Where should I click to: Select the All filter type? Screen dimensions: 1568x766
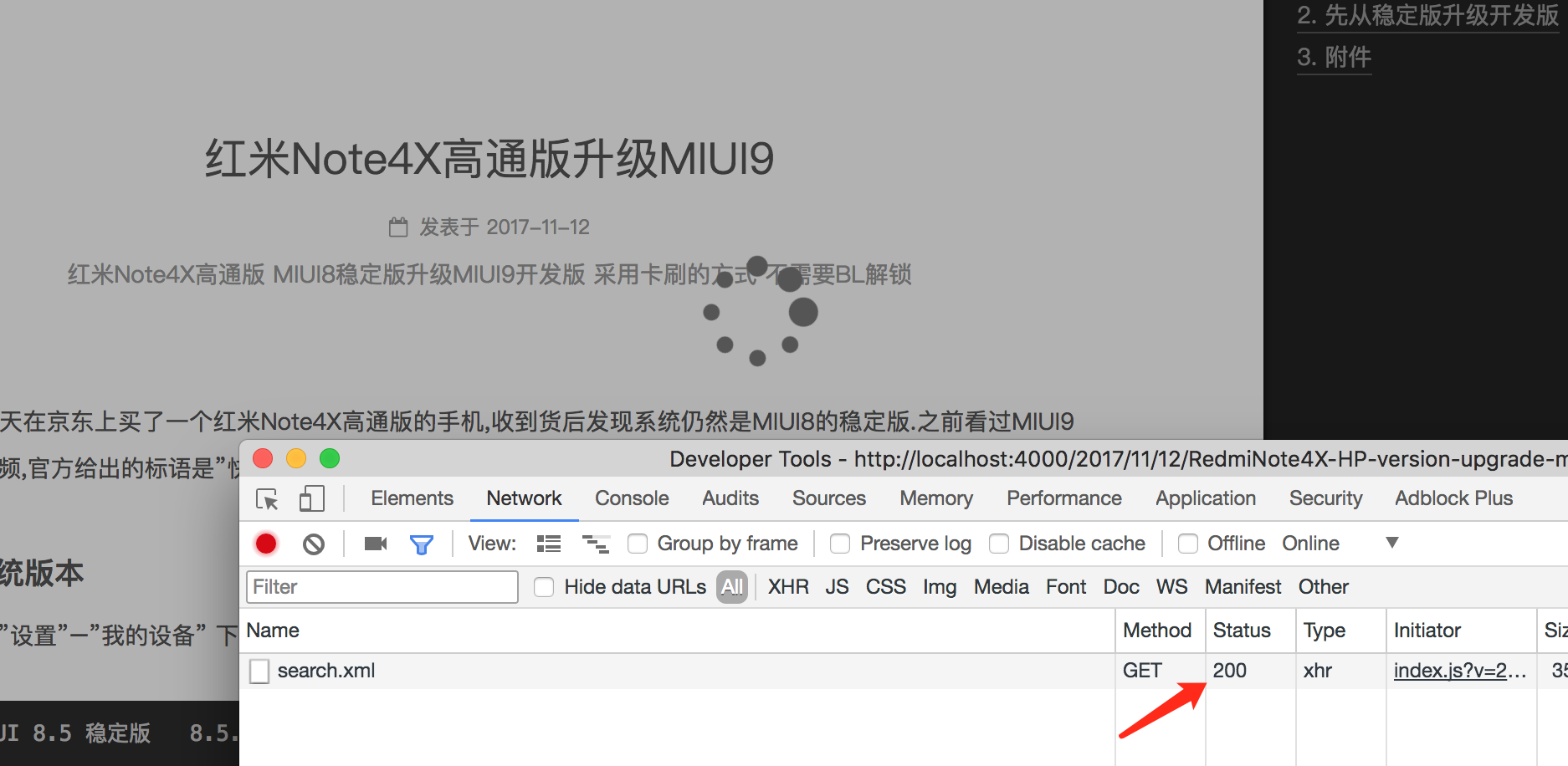click(732, 587)
